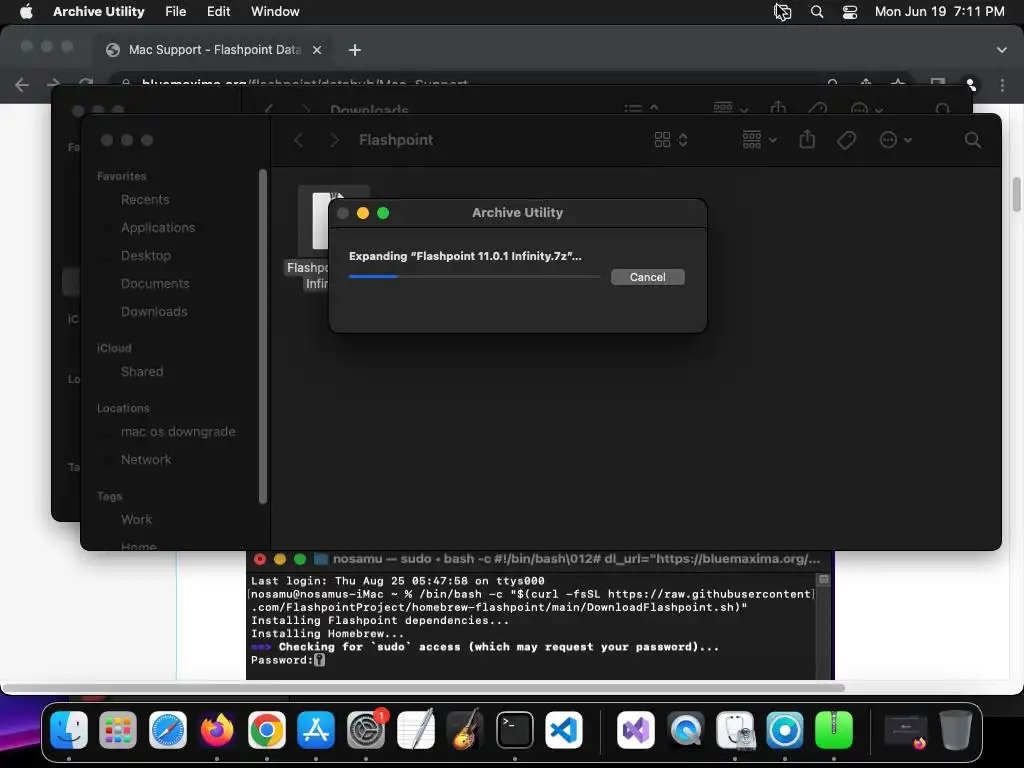Open QuickTime Player from the Dock
This screenshot has width=1024, height=768.
coord(686,729)
